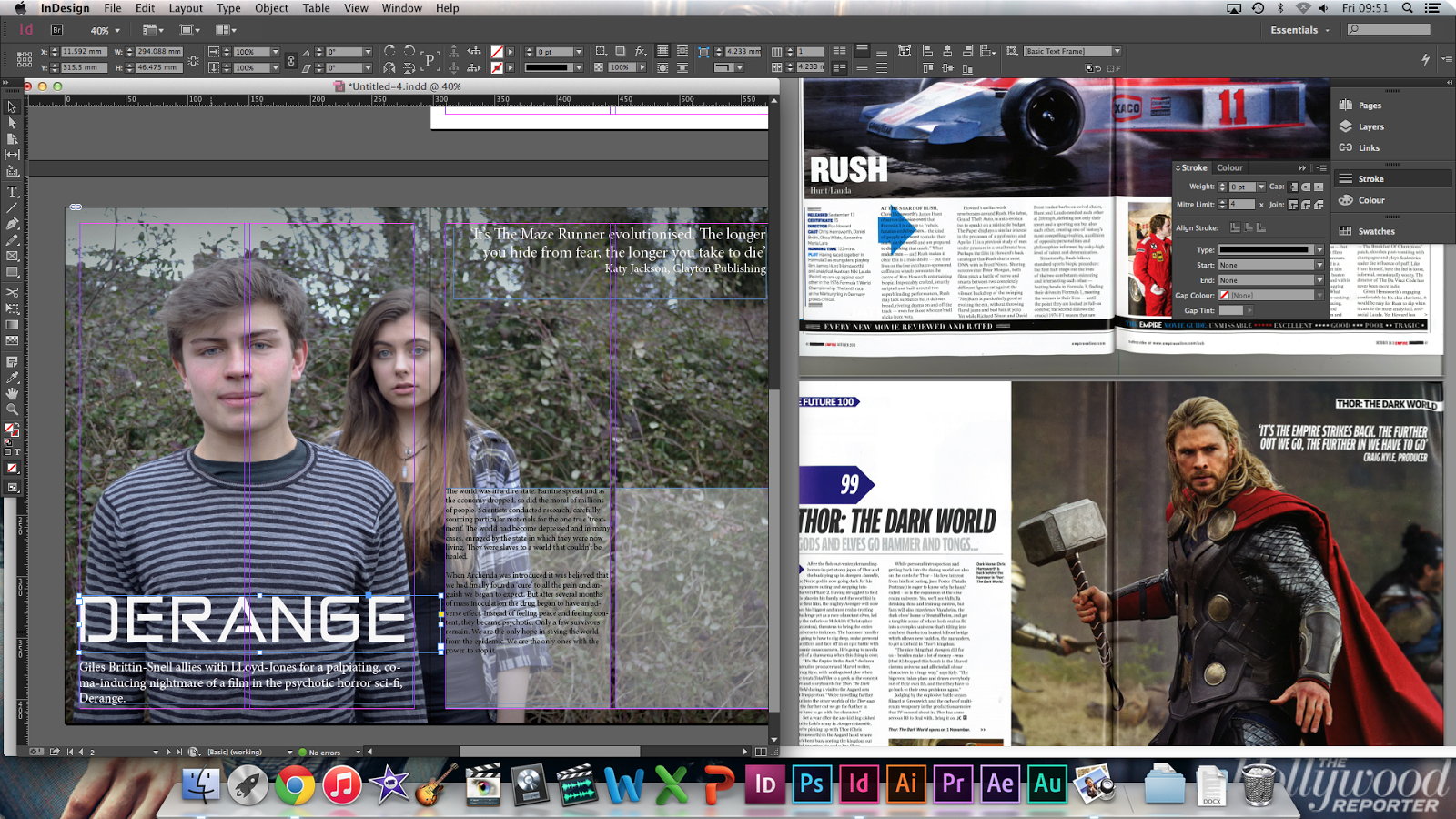Open the fx effects button in Control panel
This screenshot has height=819, width=1456.
pyautogui.click(x=641, y=51)
